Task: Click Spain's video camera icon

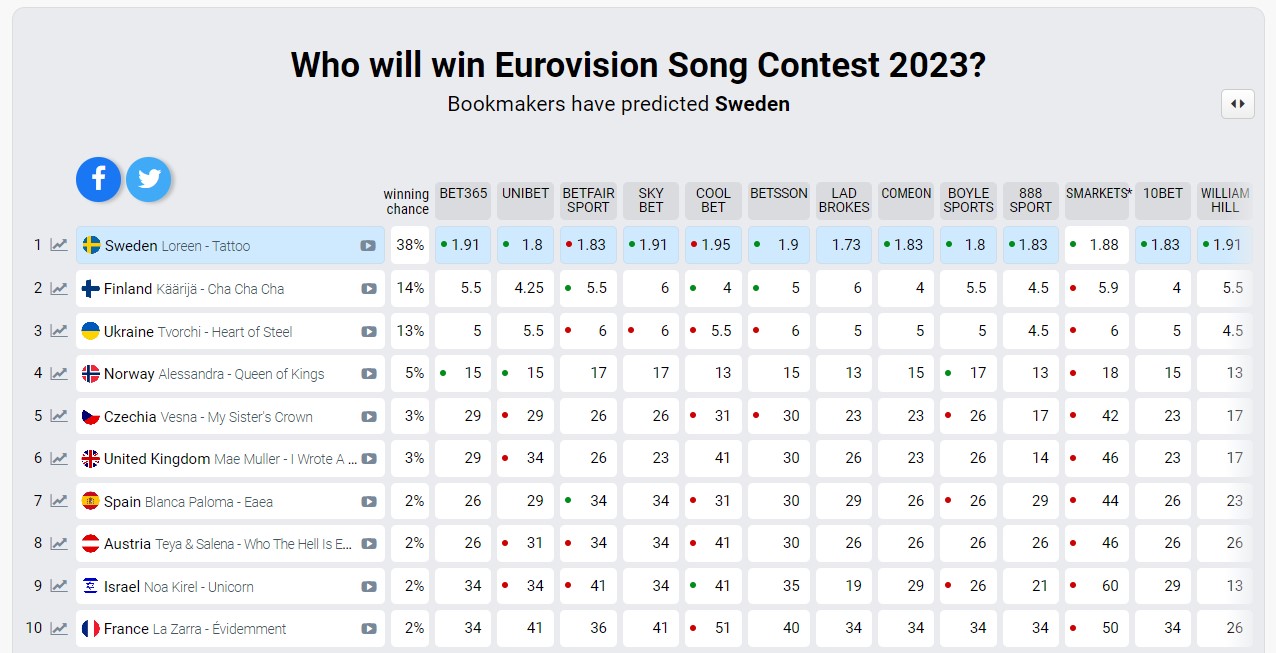Action: click(368, 502)
